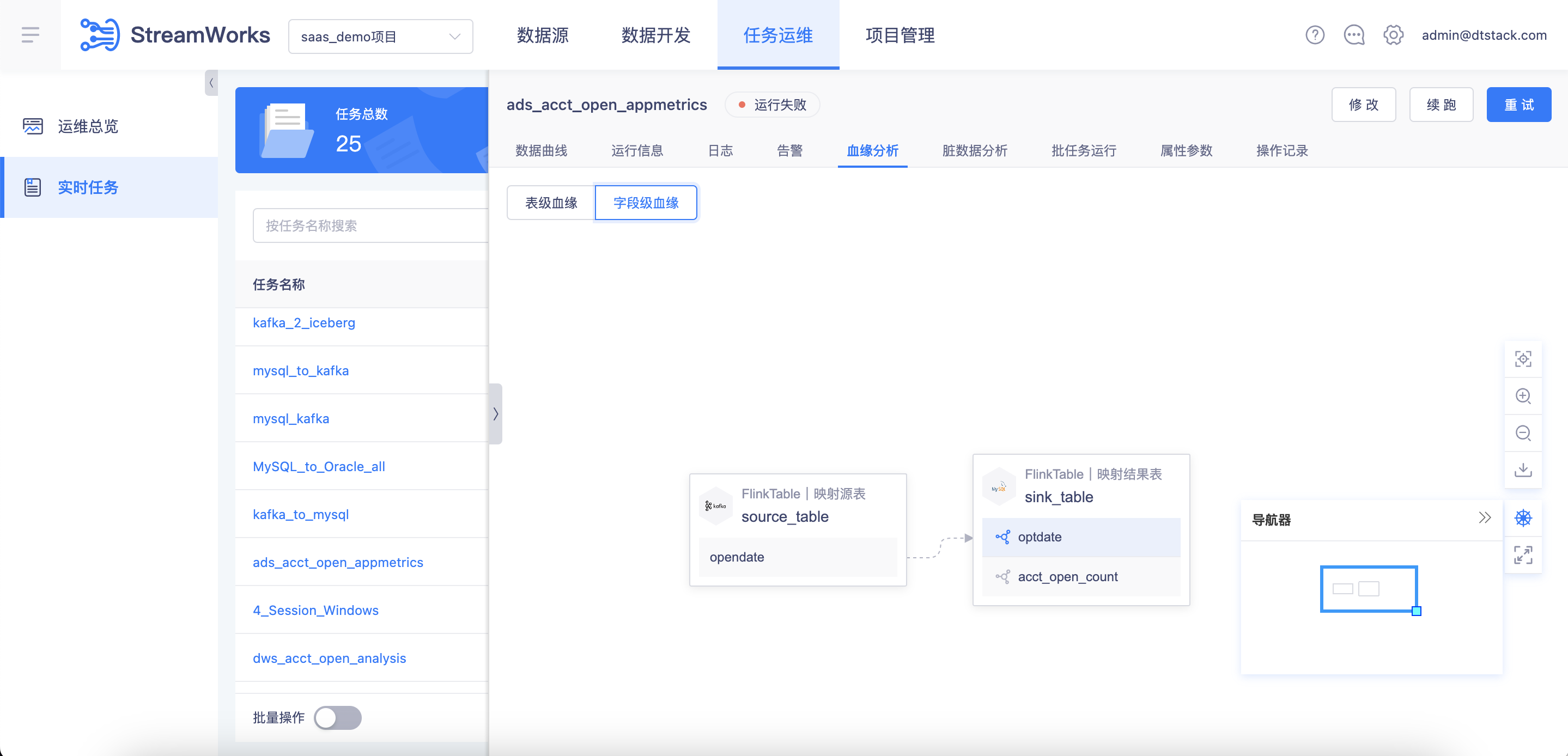Click the navigator viewport corner handle

pos(1417,611)
